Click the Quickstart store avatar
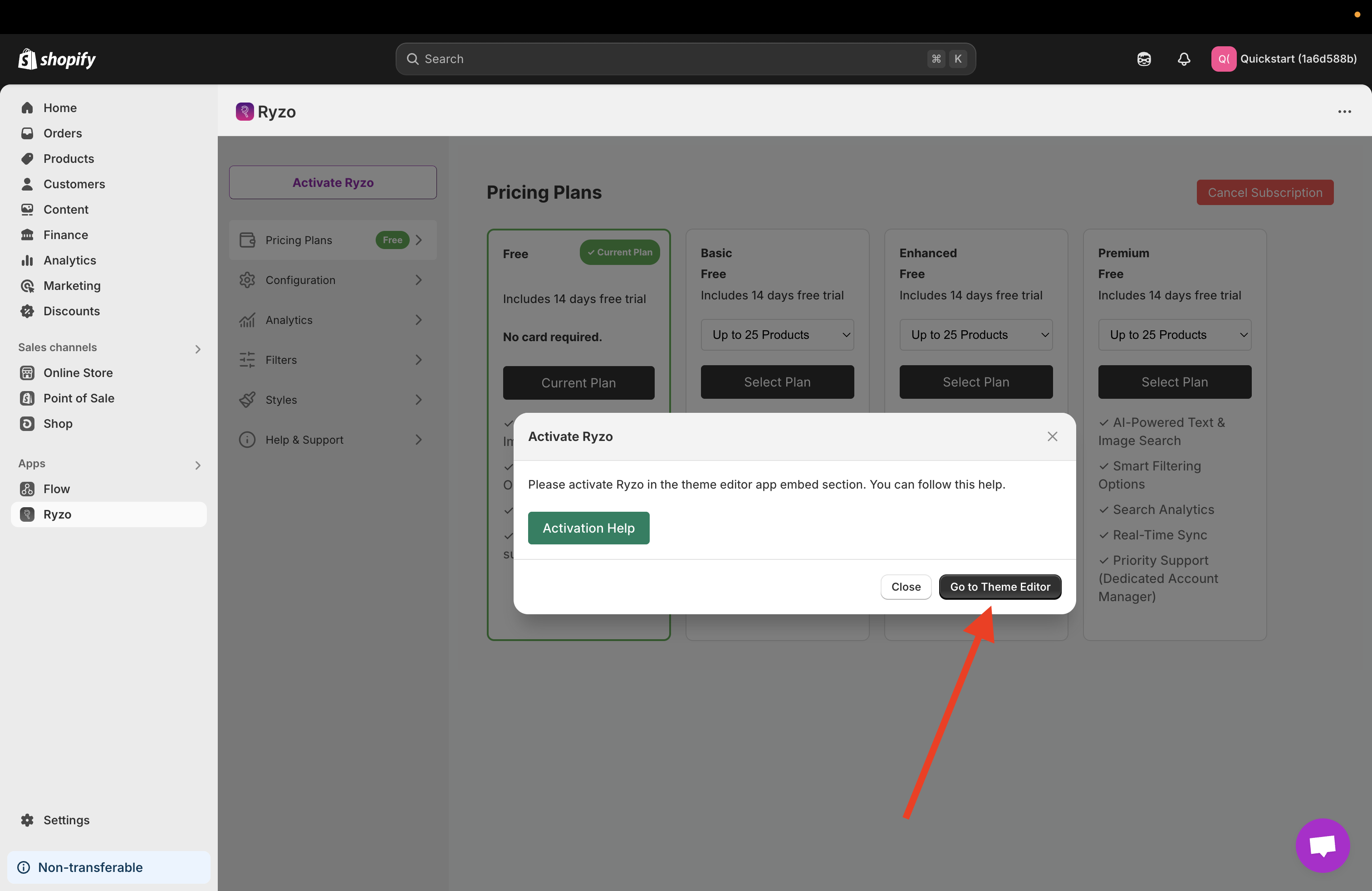Screen dimensions: 1372x891 tap(1223, 59)
